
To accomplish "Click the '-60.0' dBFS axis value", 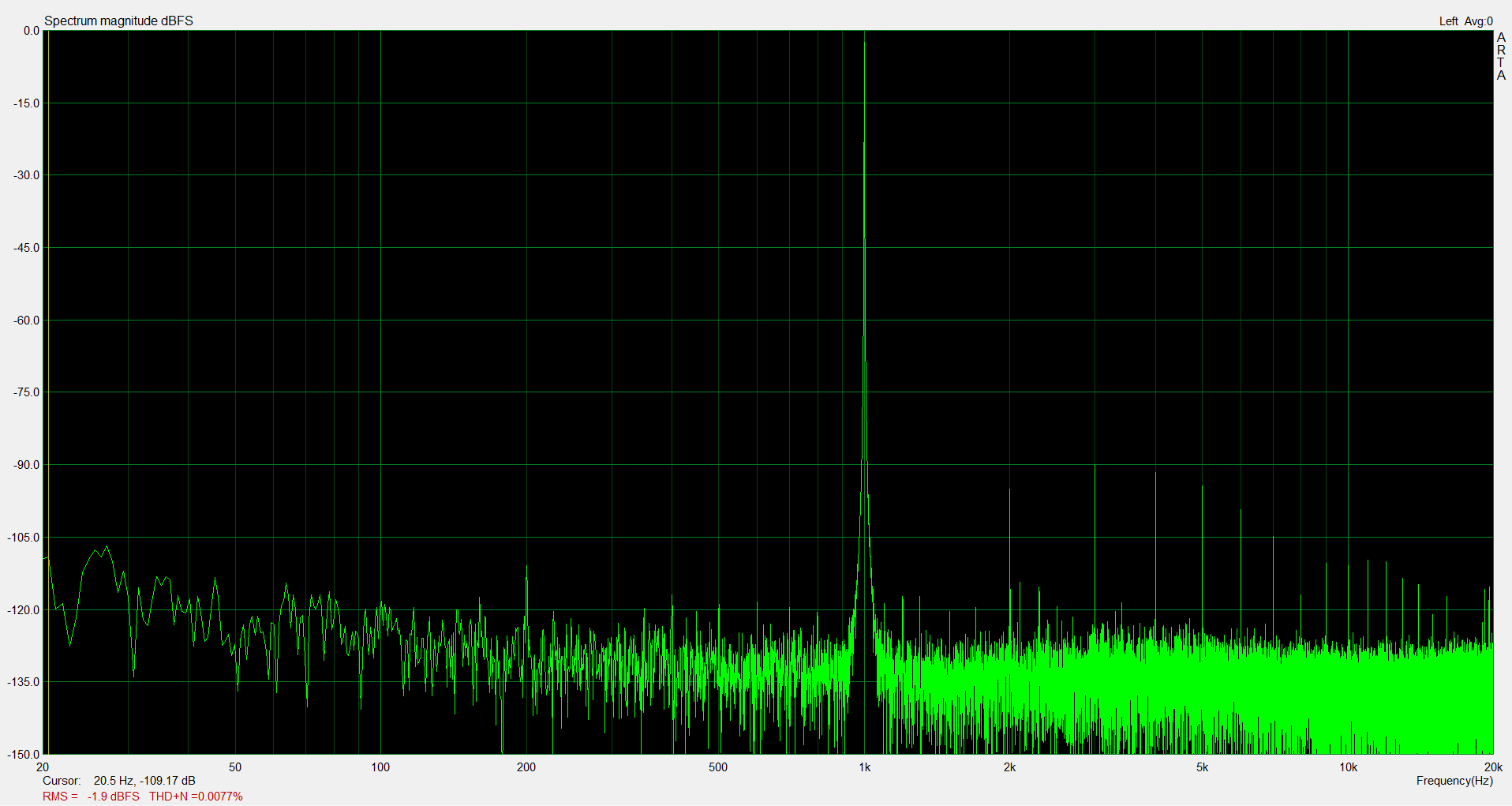I will [27, 321].
